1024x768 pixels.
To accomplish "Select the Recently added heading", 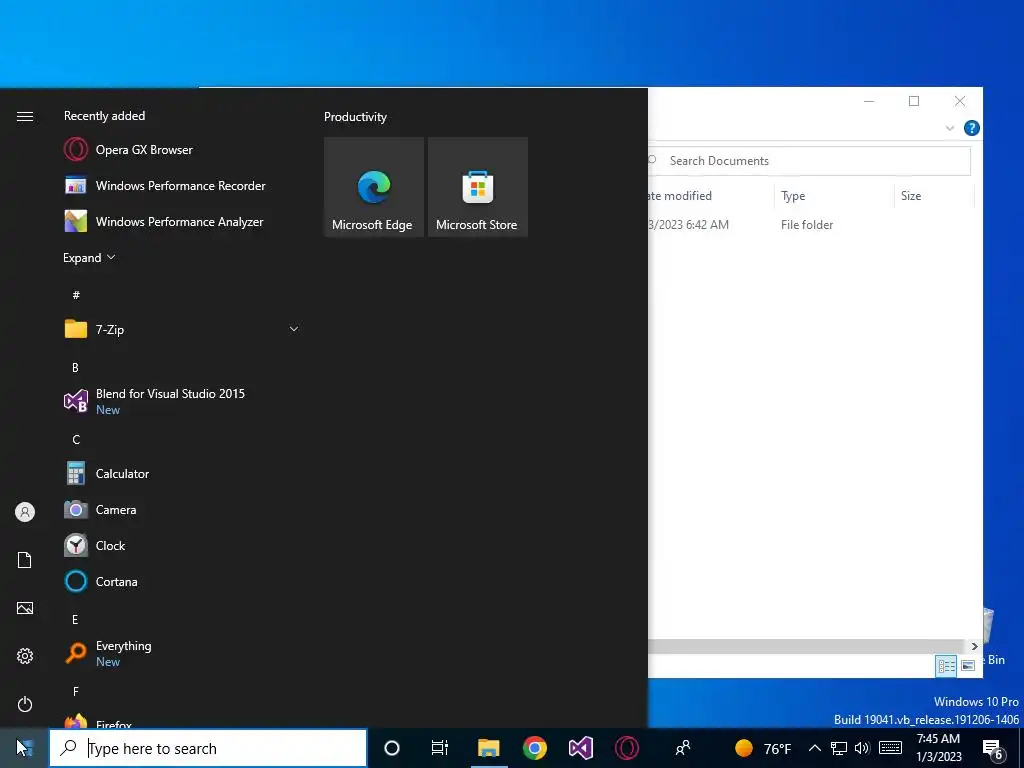I will point(104,116).
